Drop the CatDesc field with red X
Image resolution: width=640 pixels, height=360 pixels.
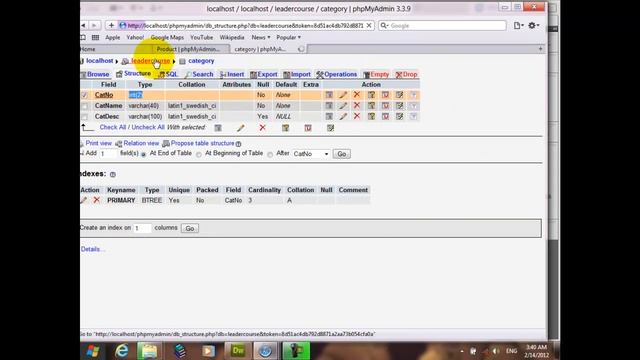click(357, 116)
